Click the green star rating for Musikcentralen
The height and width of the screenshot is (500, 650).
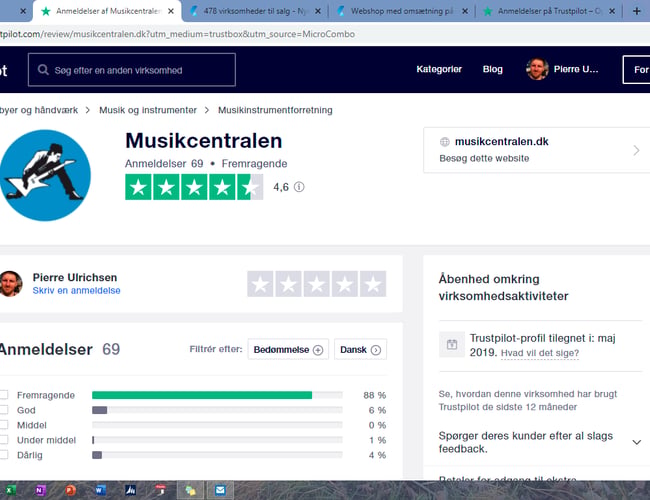pos(194,187)
